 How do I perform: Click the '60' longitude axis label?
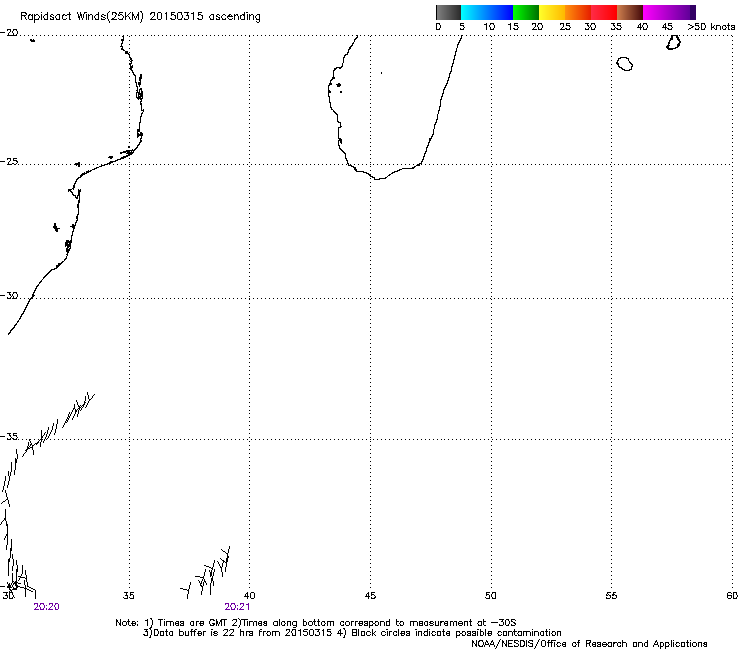pos(732,596)
